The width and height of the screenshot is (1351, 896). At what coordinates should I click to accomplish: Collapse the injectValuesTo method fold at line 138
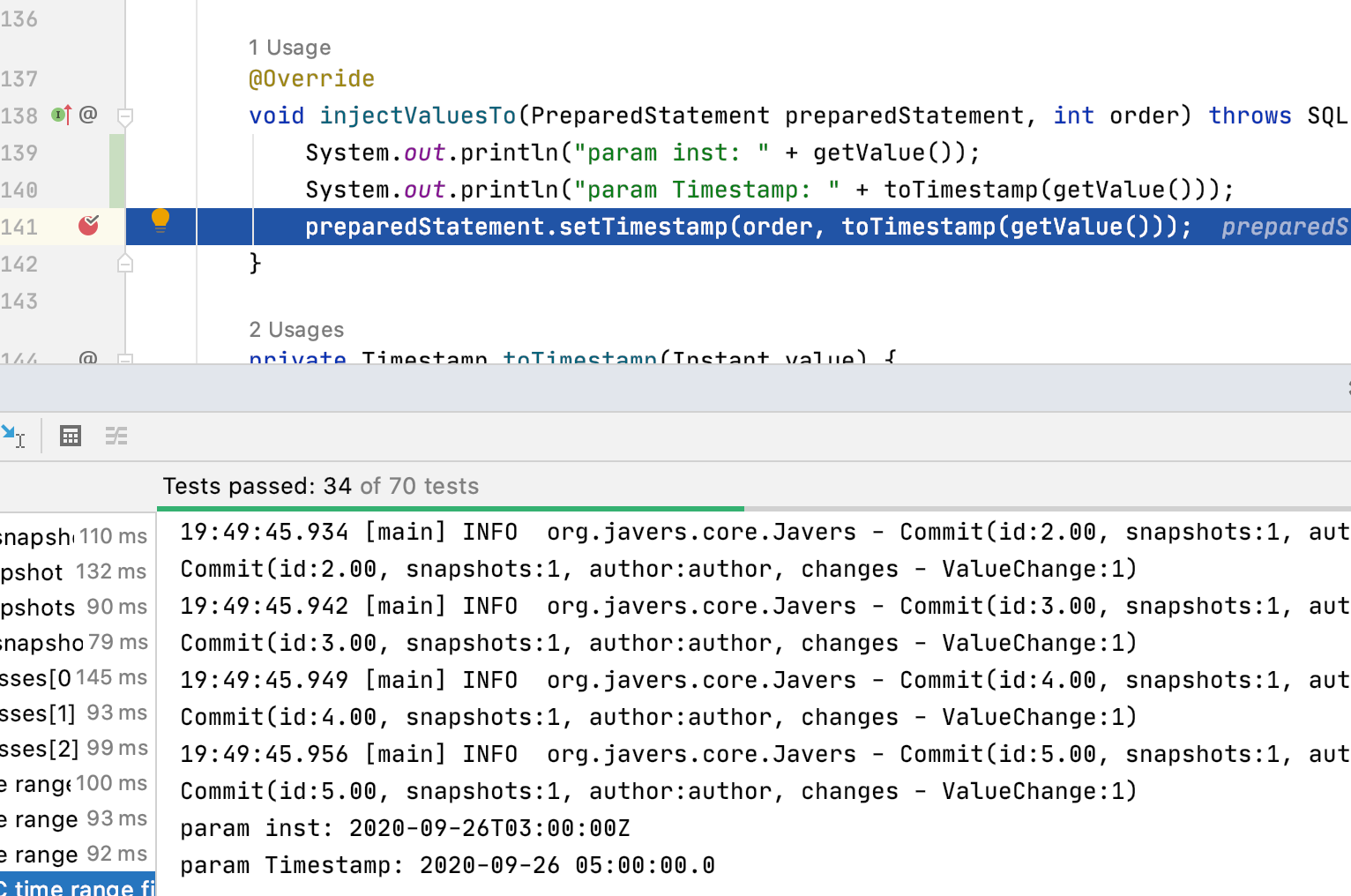125,116
